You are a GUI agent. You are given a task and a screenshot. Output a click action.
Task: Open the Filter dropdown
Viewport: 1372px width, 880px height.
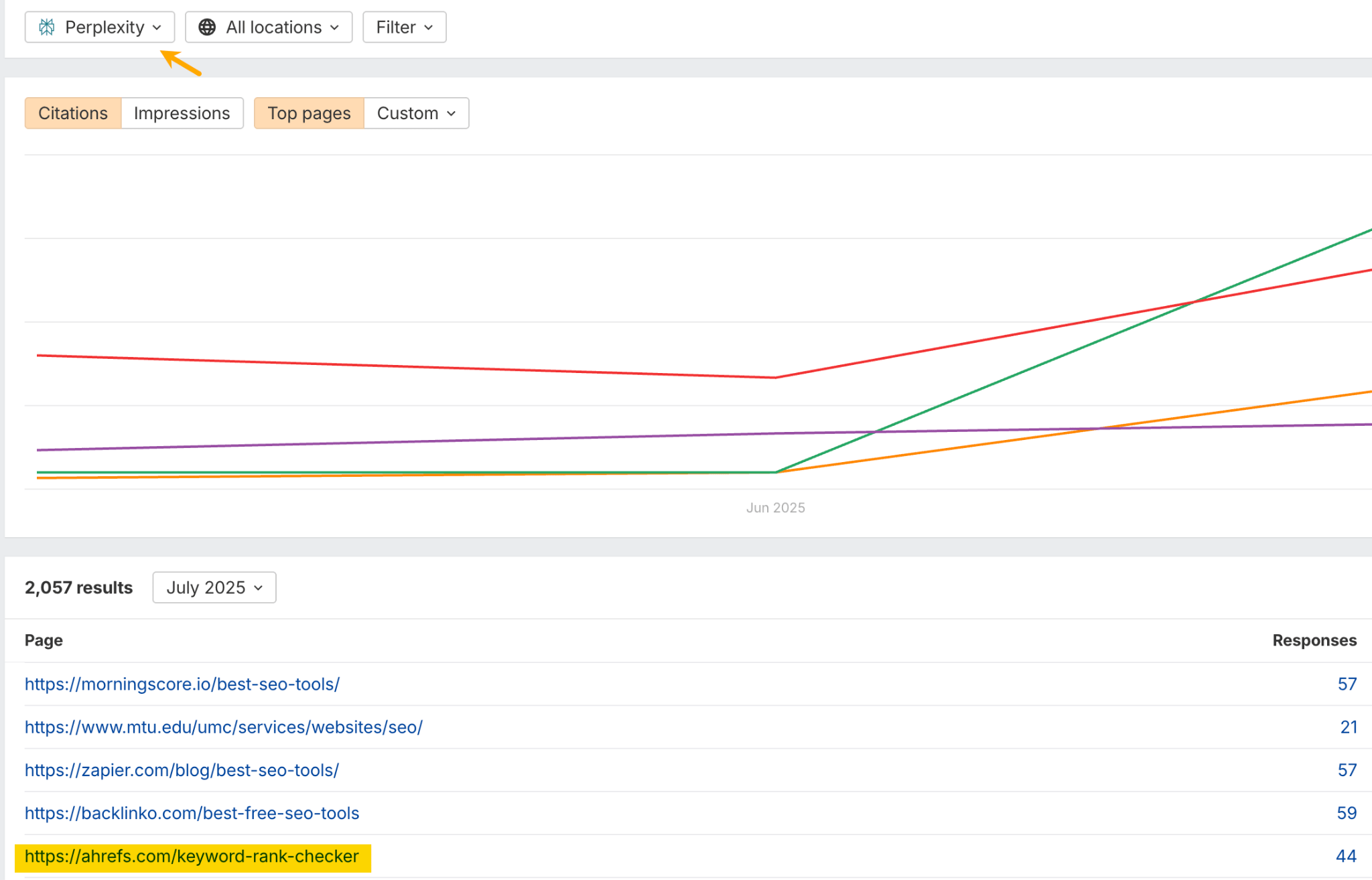pos(403,27)
